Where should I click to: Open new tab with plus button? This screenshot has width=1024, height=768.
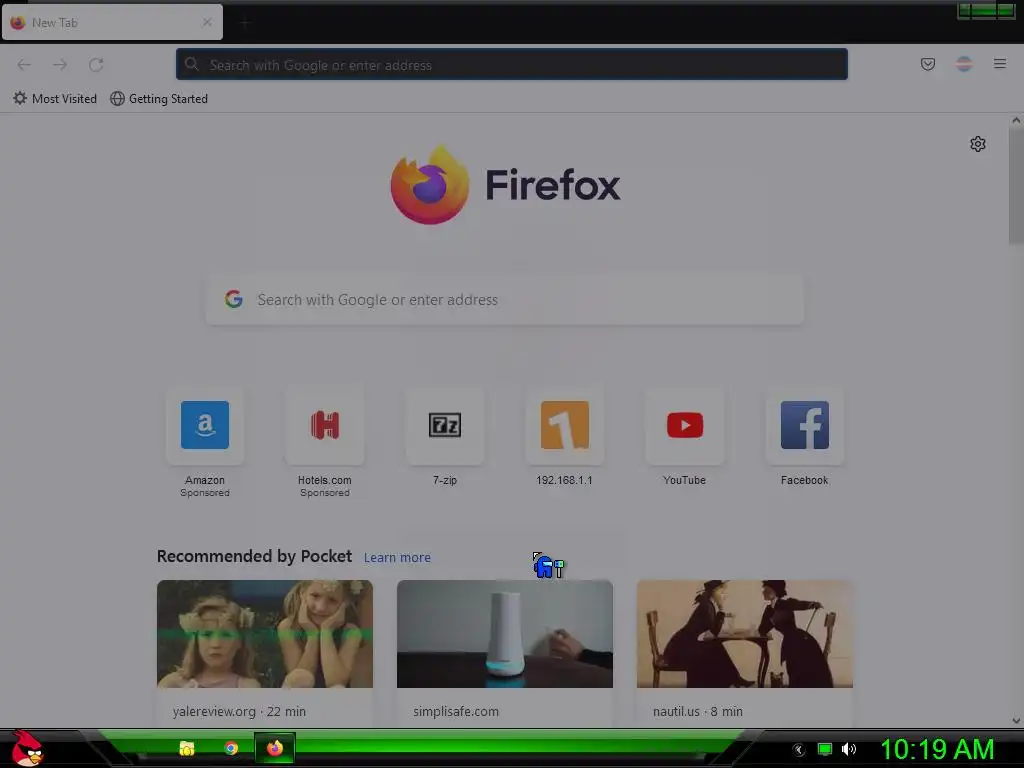coord(245,23)
